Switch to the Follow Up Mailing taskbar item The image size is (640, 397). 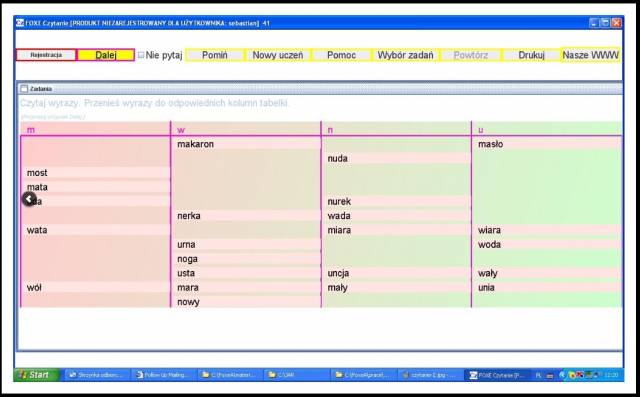click(x=163, y=375)
